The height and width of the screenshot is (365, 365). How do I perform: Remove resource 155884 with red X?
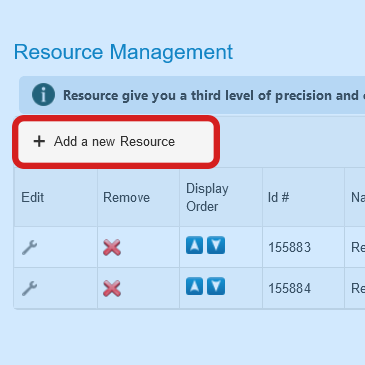tap(112, 289)
